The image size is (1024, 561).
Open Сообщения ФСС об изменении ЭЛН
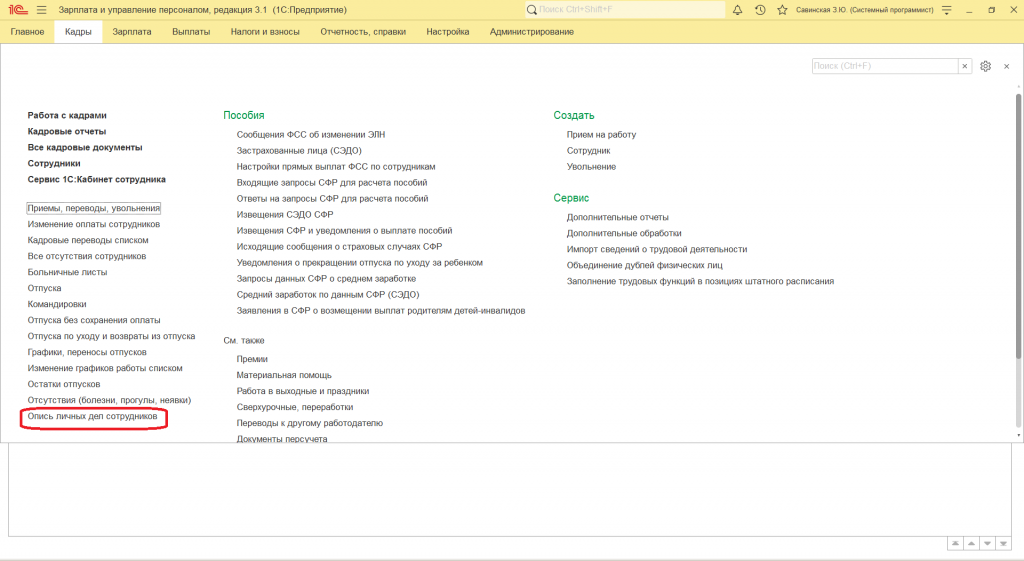(311, 135)
